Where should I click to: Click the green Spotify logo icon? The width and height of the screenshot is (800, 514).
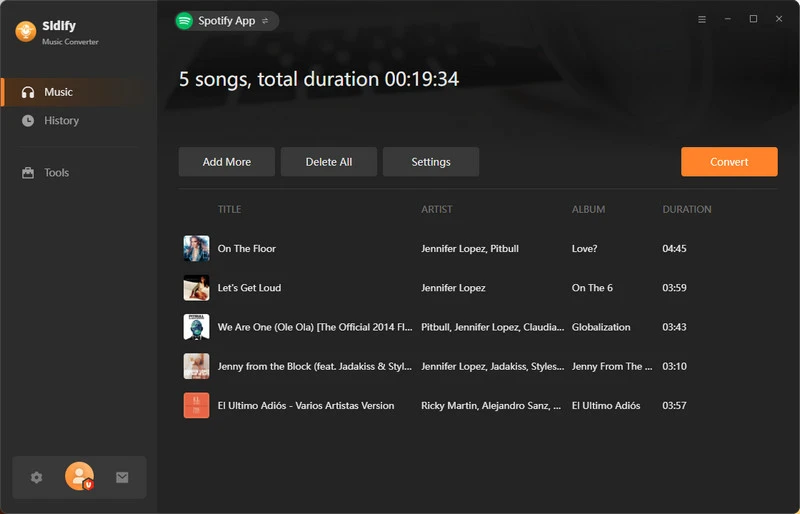(184, 21)
